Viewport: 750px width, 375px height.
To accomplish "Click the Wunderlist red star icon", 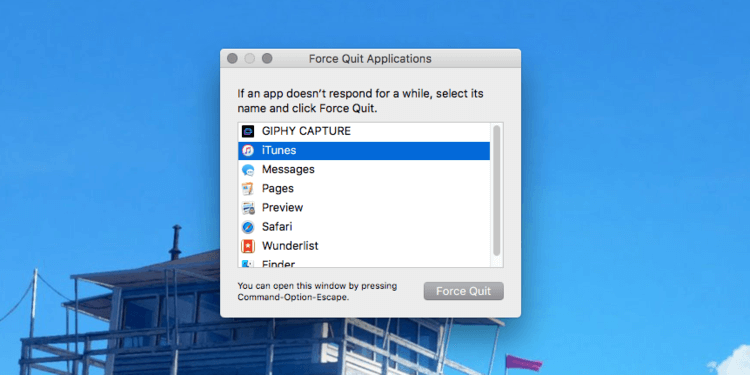I will coord(248,246).
